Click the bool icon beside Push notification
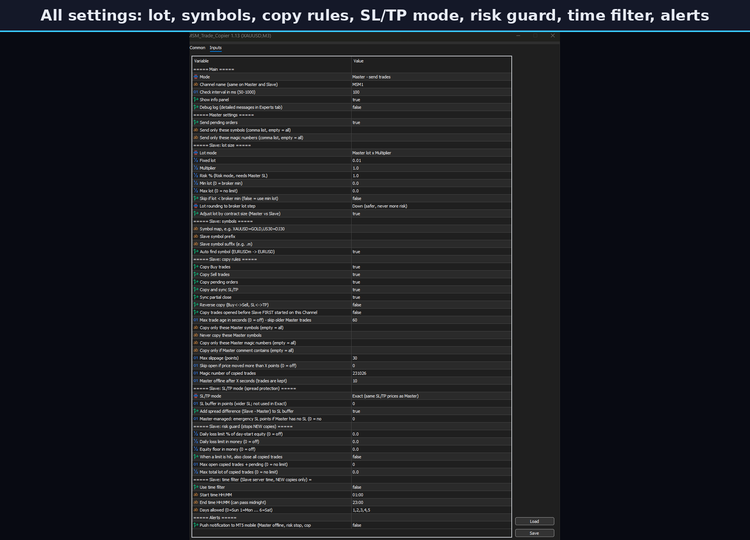 point(196,525)
